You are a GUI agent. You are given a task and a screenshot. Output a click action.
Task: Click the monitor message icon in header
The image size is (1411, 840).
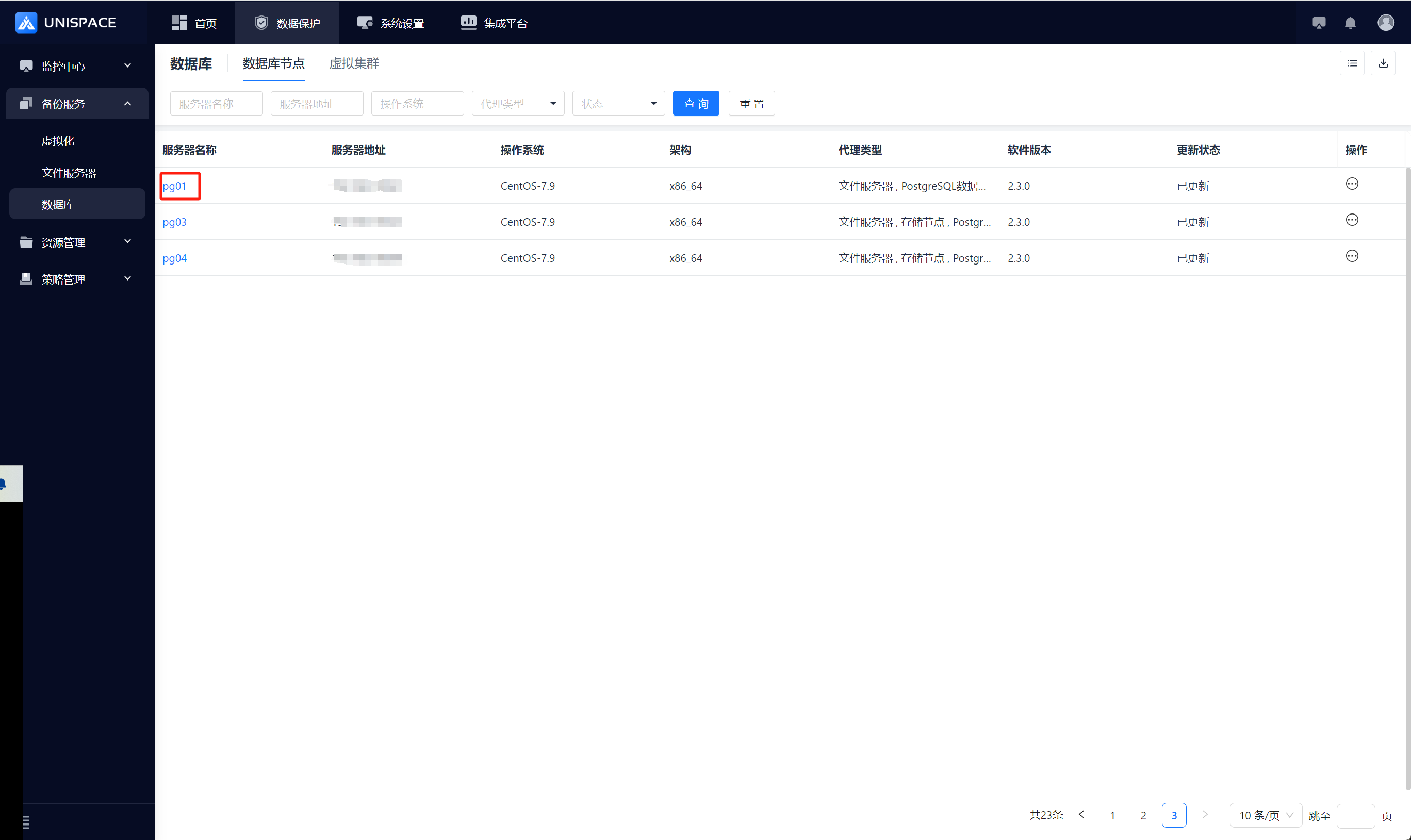coord(1318,23)
